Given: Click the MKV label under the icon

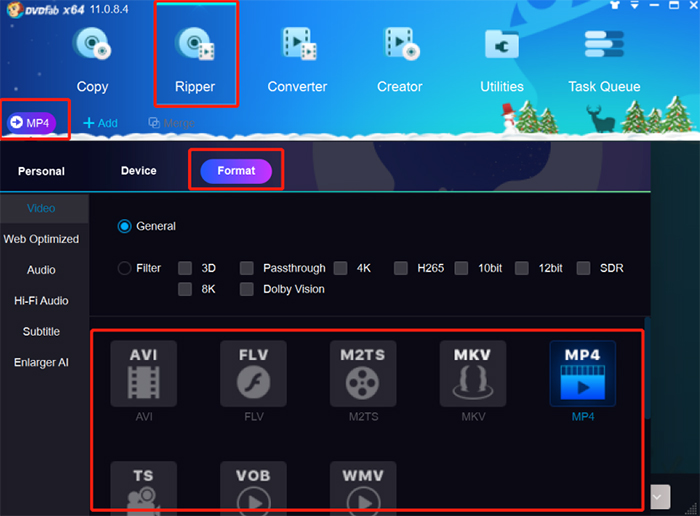Looking at the screenshot, I should click(473, 417).
